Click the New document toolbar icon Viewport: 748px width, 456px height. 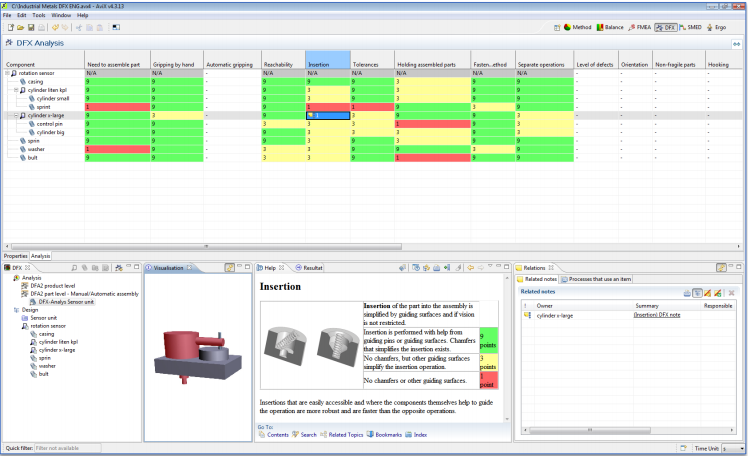(x=8, y=27)
